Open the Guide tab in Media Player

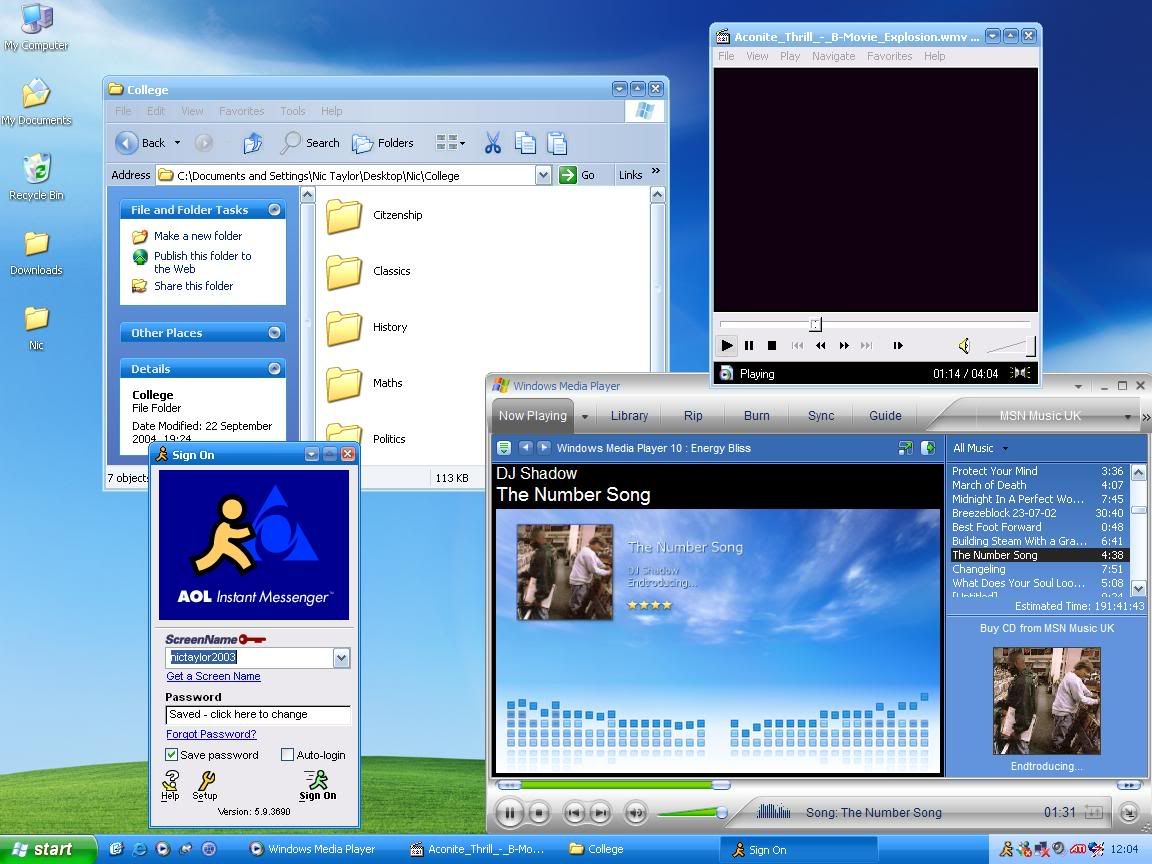[885, 415]
